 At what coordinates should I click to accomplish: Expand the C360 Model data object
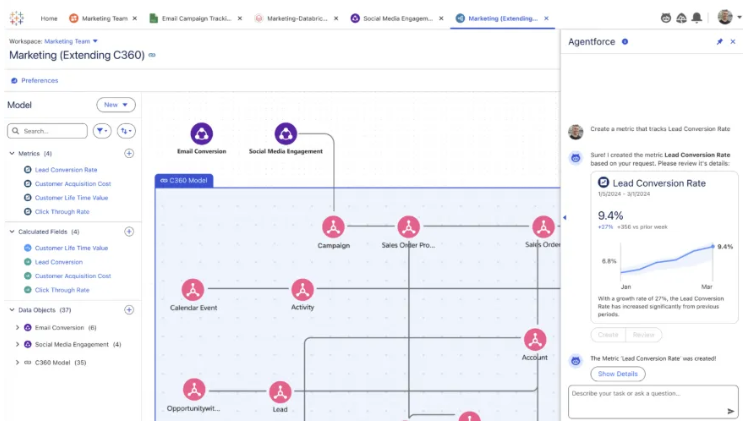18,363
